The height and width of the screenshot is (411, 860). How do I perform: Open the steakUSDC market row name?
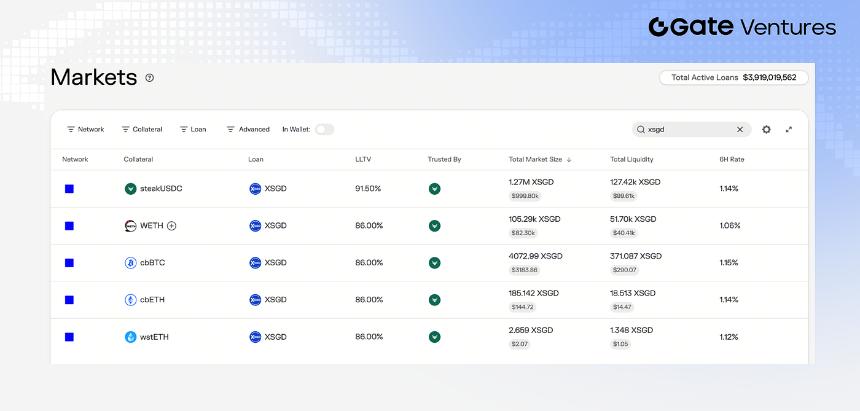[161, 189]
